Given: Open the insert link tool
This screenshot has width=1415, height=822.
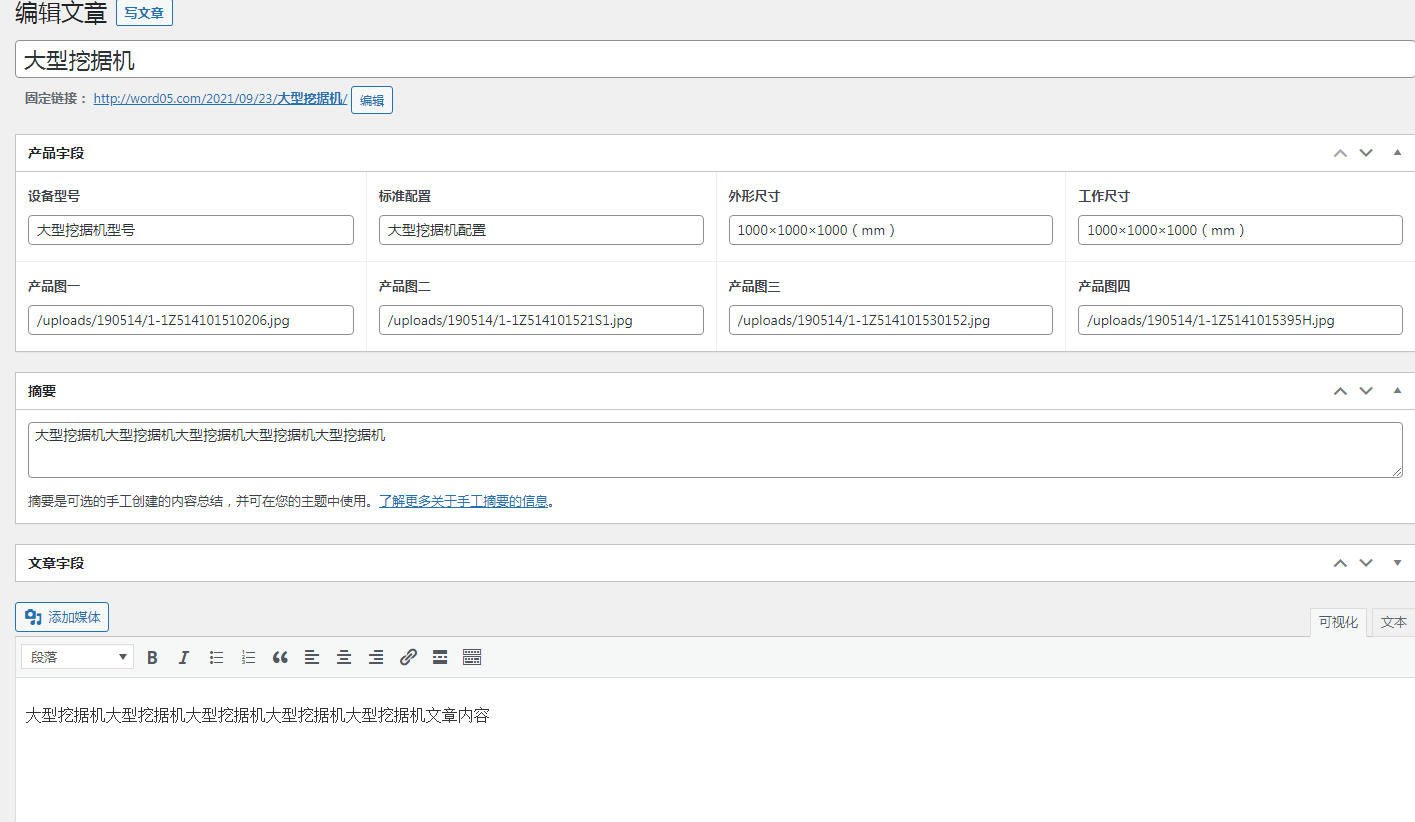Looking at the screenshot, I should [408, 657].
